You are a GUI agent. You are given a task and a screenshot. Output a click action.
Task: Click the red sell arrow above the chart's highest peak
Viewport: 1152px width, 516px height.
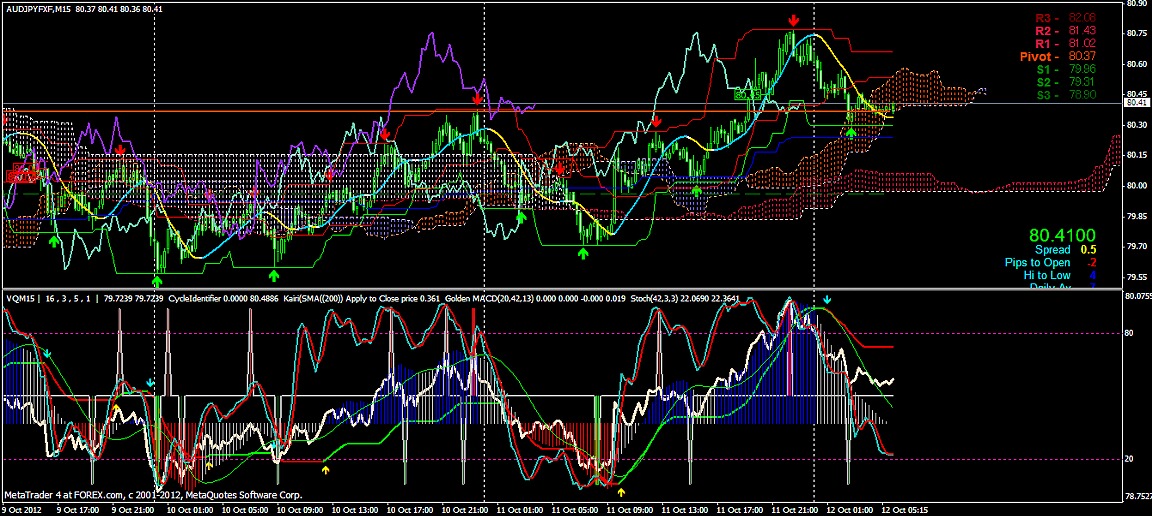pos(793,20)
